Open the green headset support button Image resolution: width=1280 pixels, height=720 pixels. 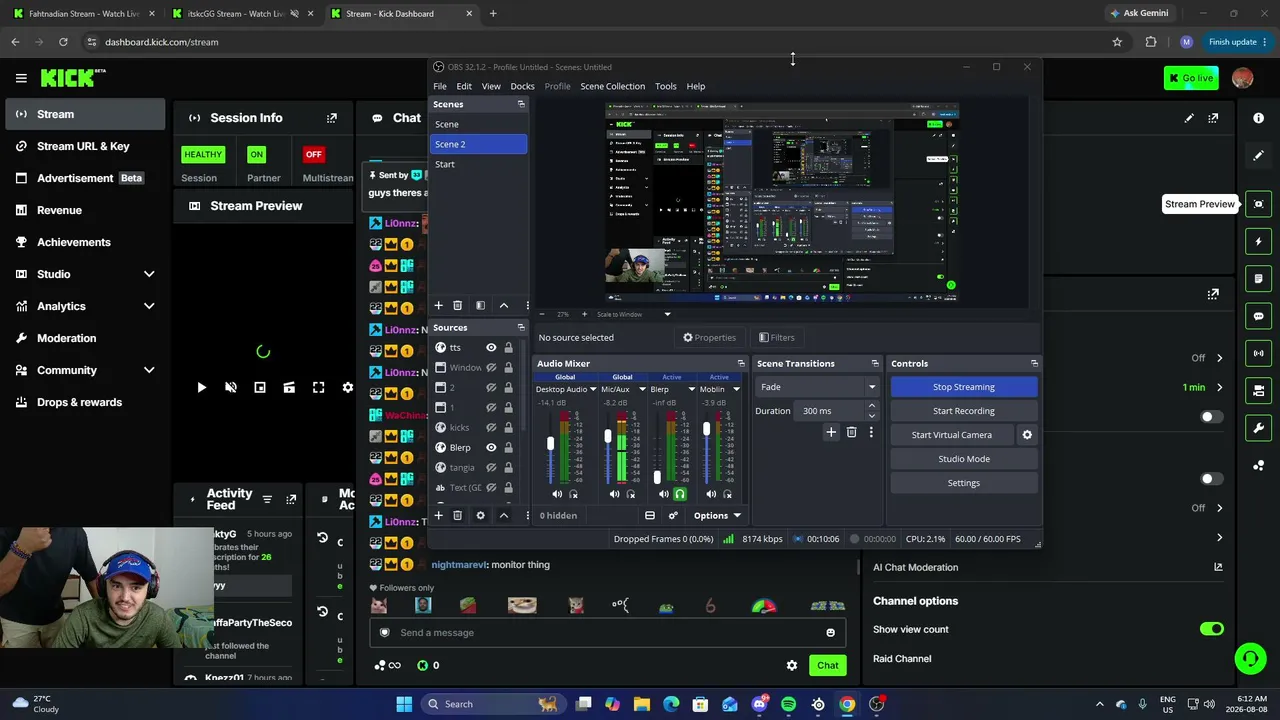click(x=1250, y=658)
